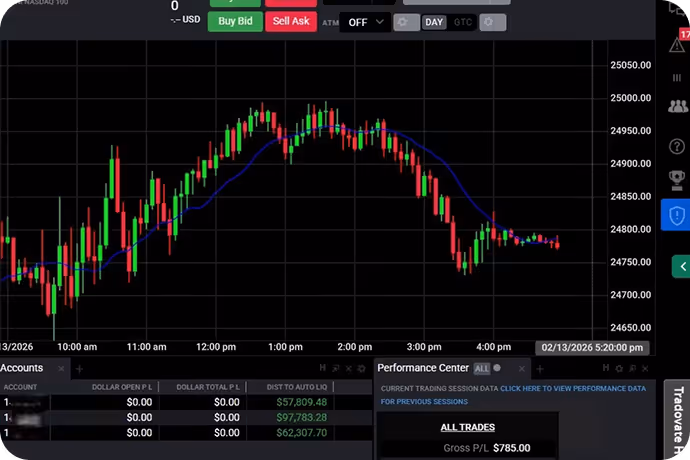
Task: Click the 3:00 pm time axis label
Action: pos(424,347)
